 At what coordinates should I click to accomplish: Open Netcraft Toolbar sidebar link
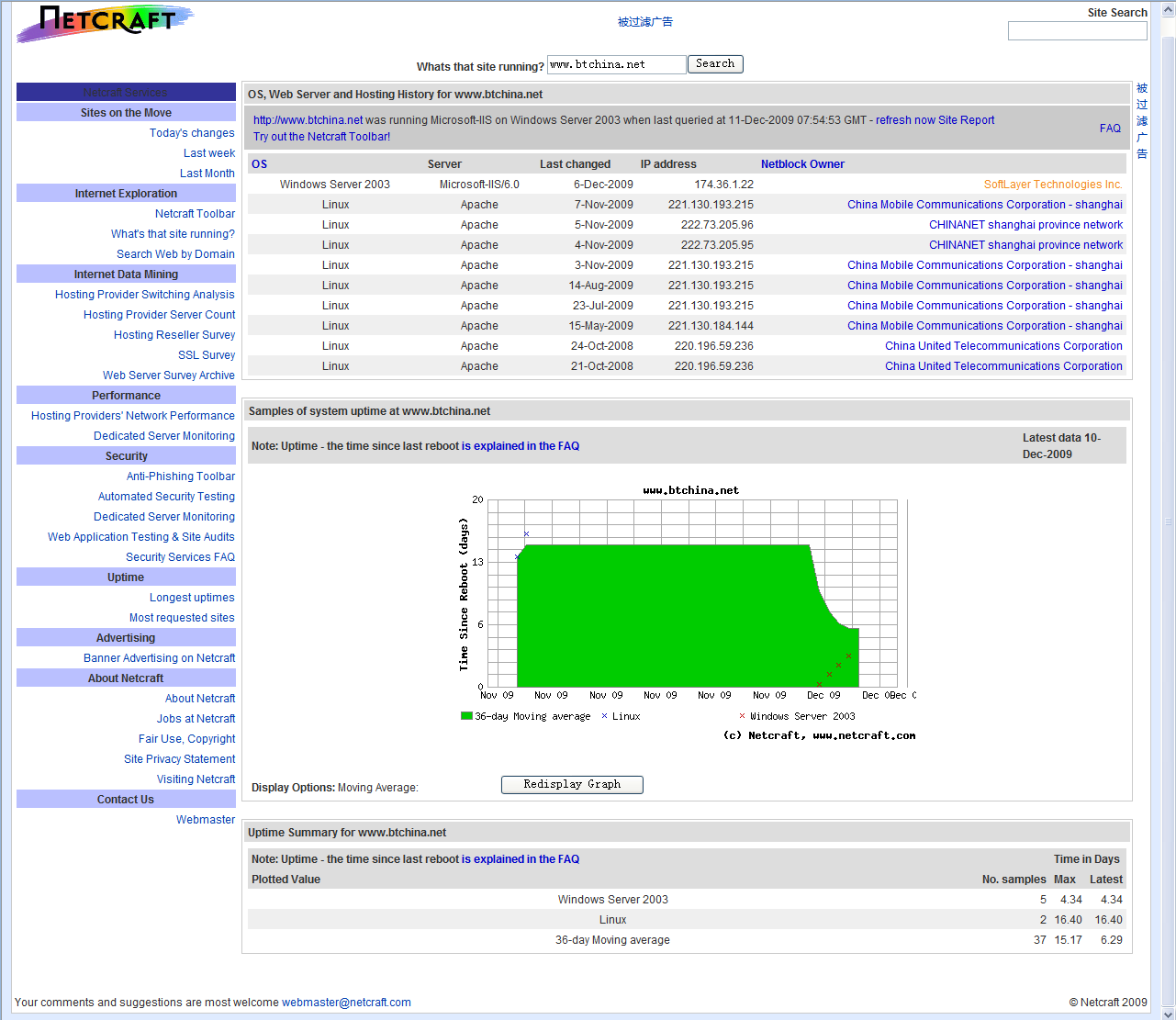point(195,214)
